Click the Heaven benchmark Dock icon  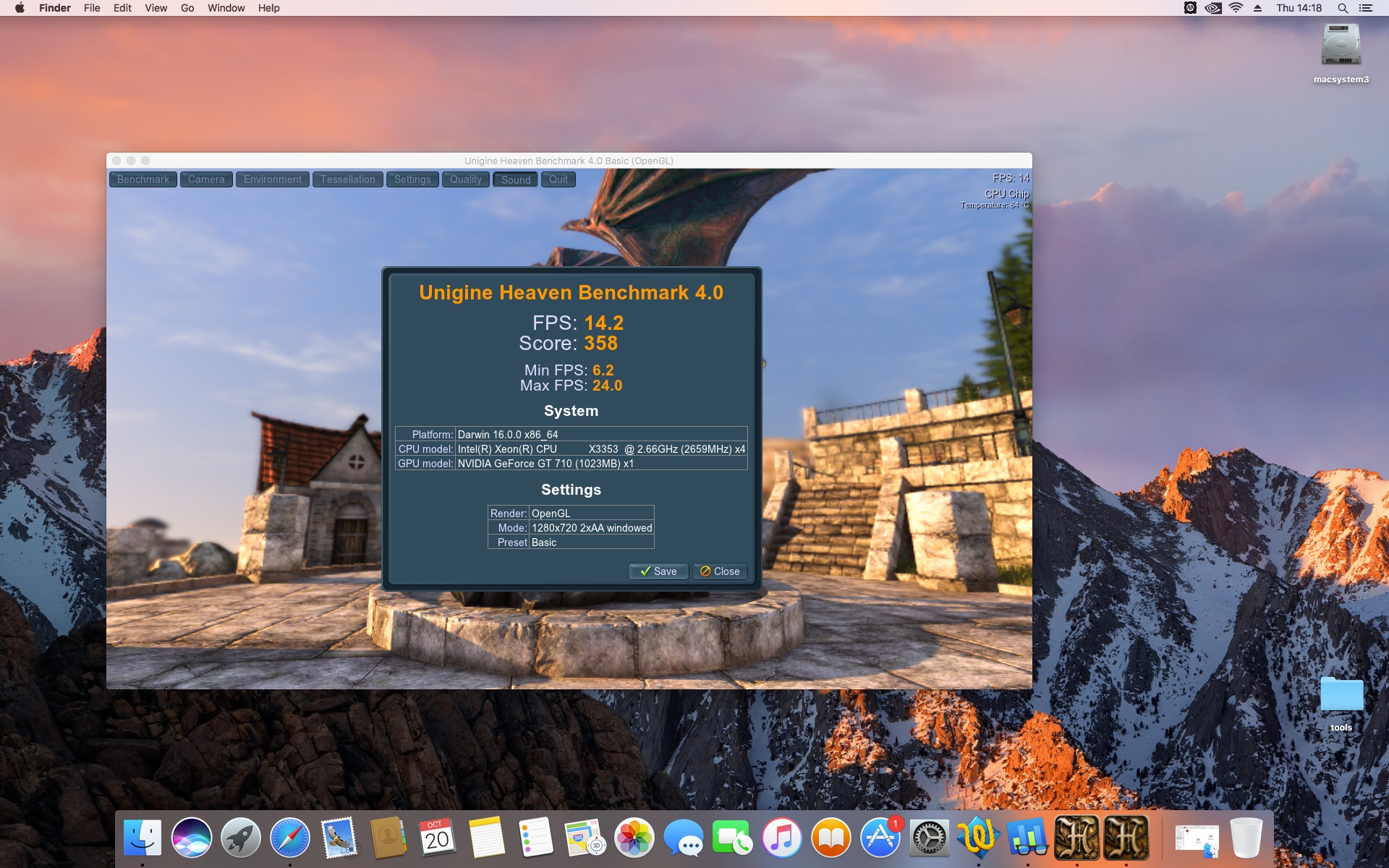click(x=1076, y=838)
